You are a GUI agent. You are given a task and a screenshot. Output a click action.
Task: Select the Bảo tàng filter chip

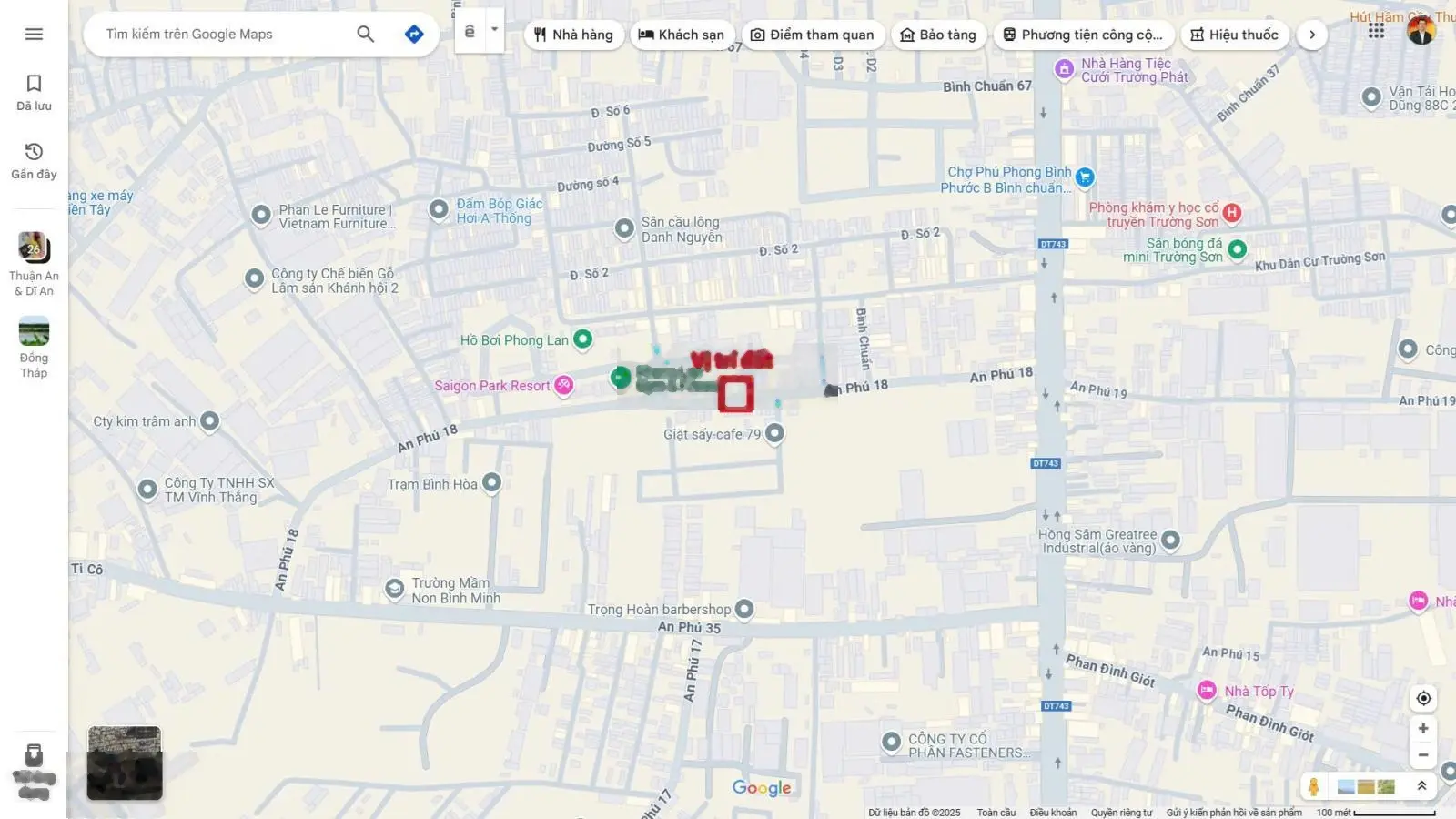938,35
